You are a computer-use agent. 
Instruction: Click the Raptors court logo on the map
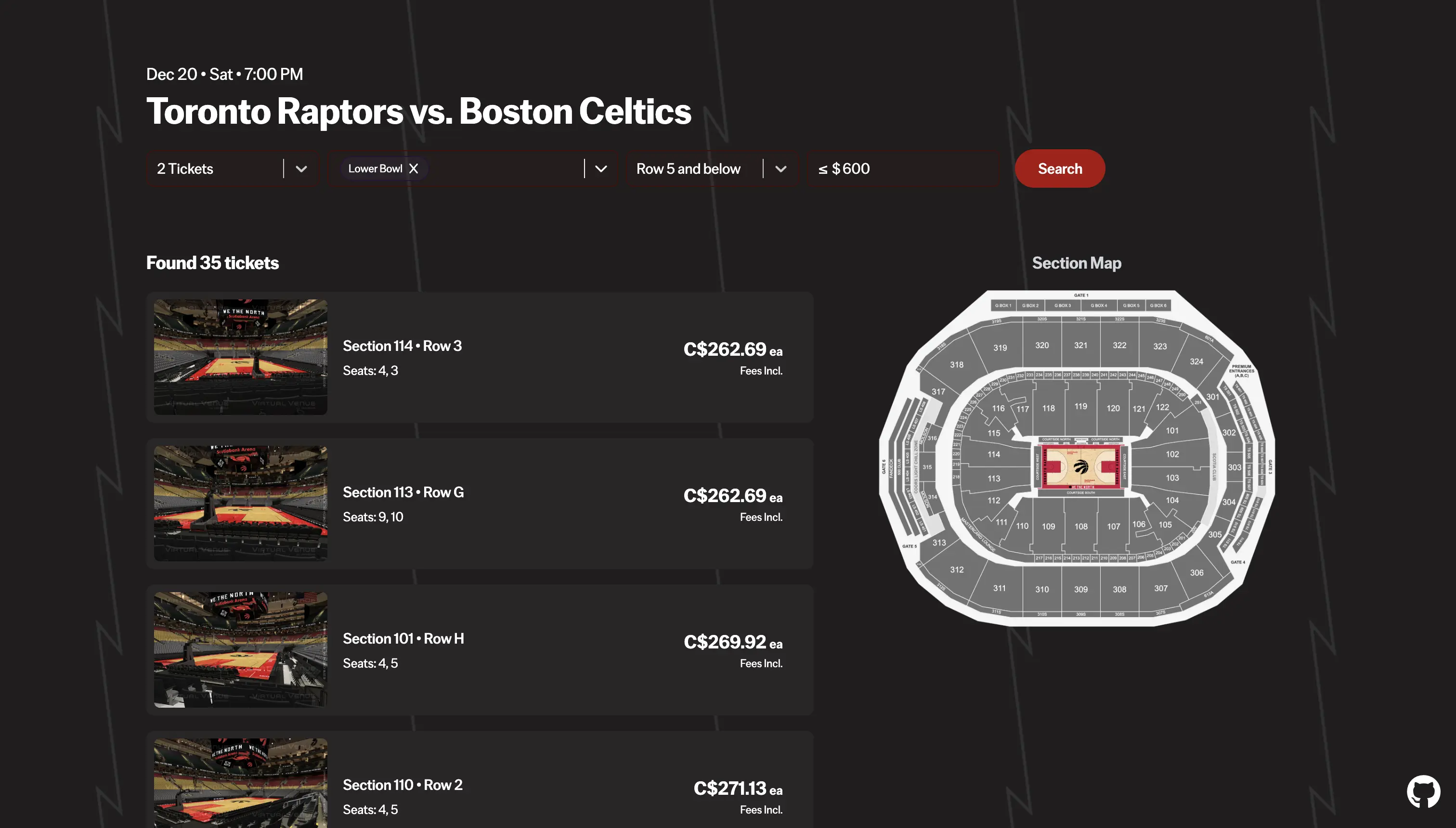coord(1080,467)
